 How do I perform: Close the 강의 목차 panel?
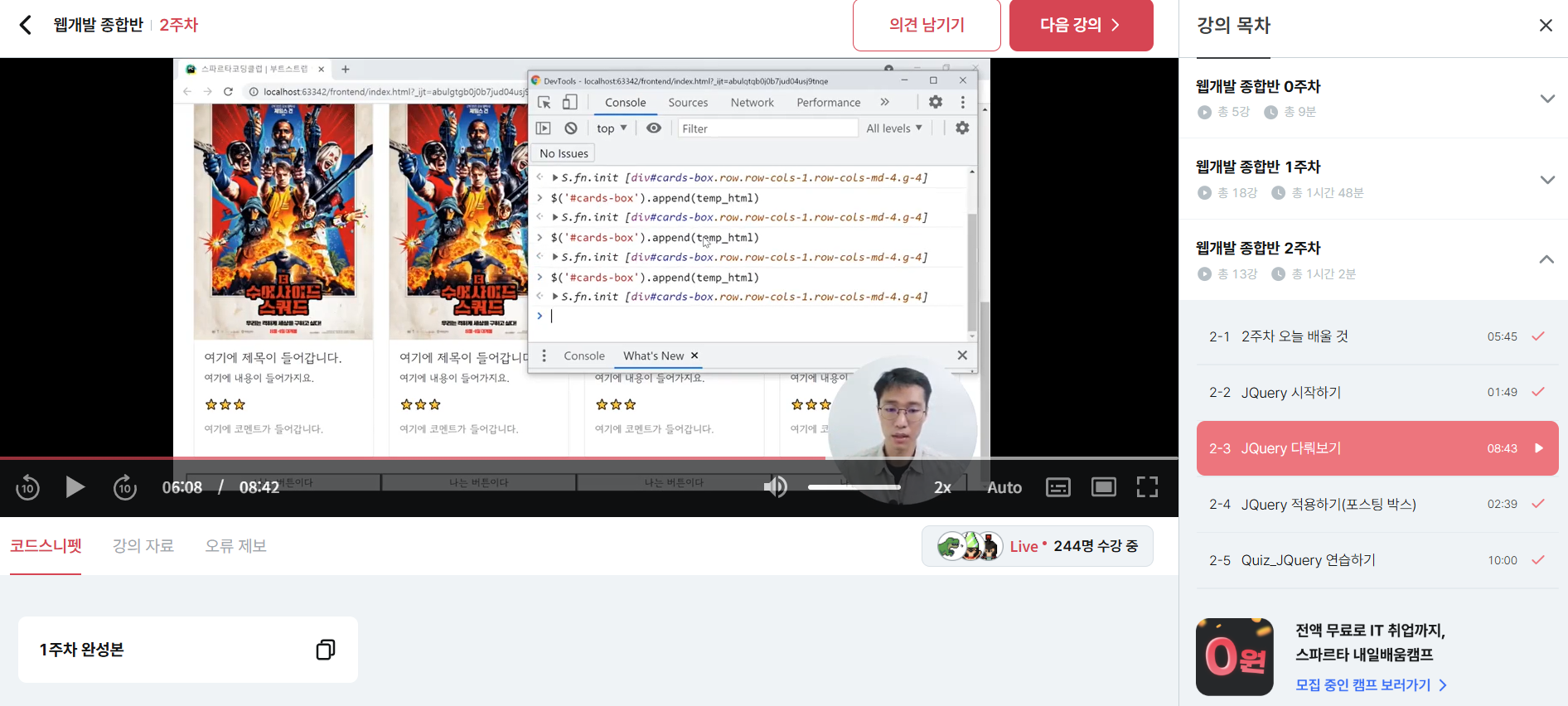click(1546, 26)
